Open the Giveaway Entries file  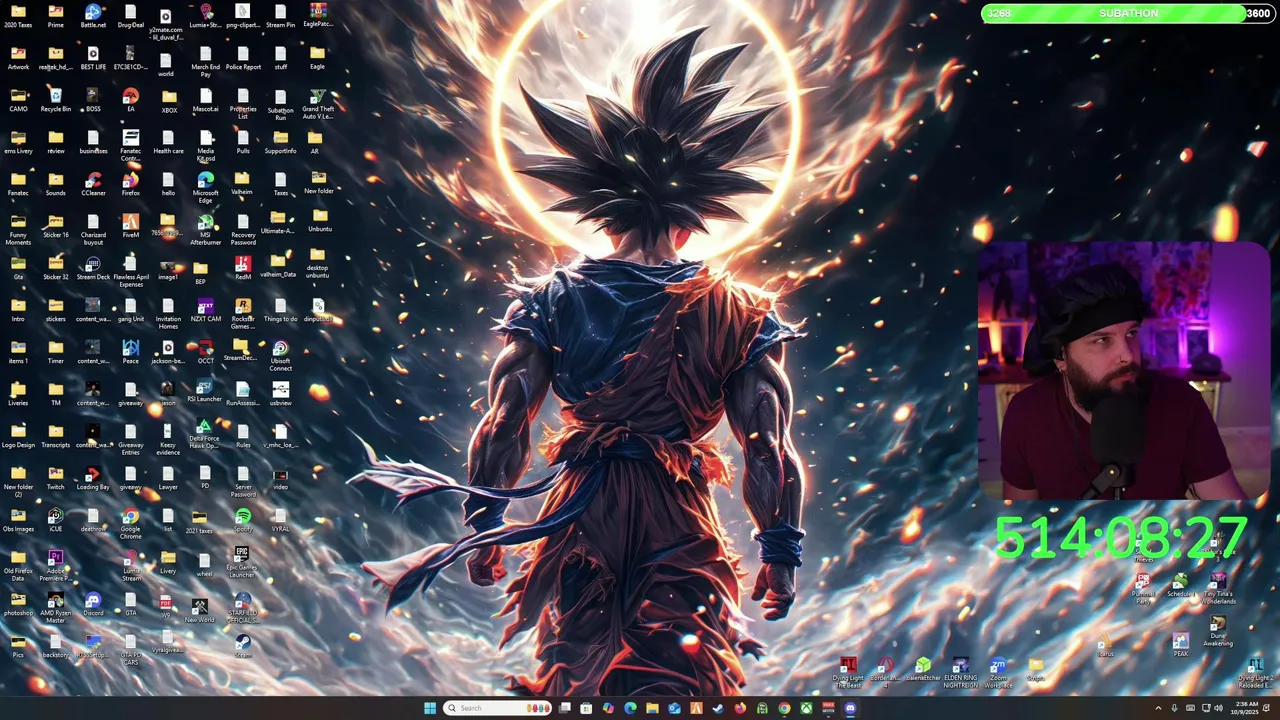coord(130,439)
